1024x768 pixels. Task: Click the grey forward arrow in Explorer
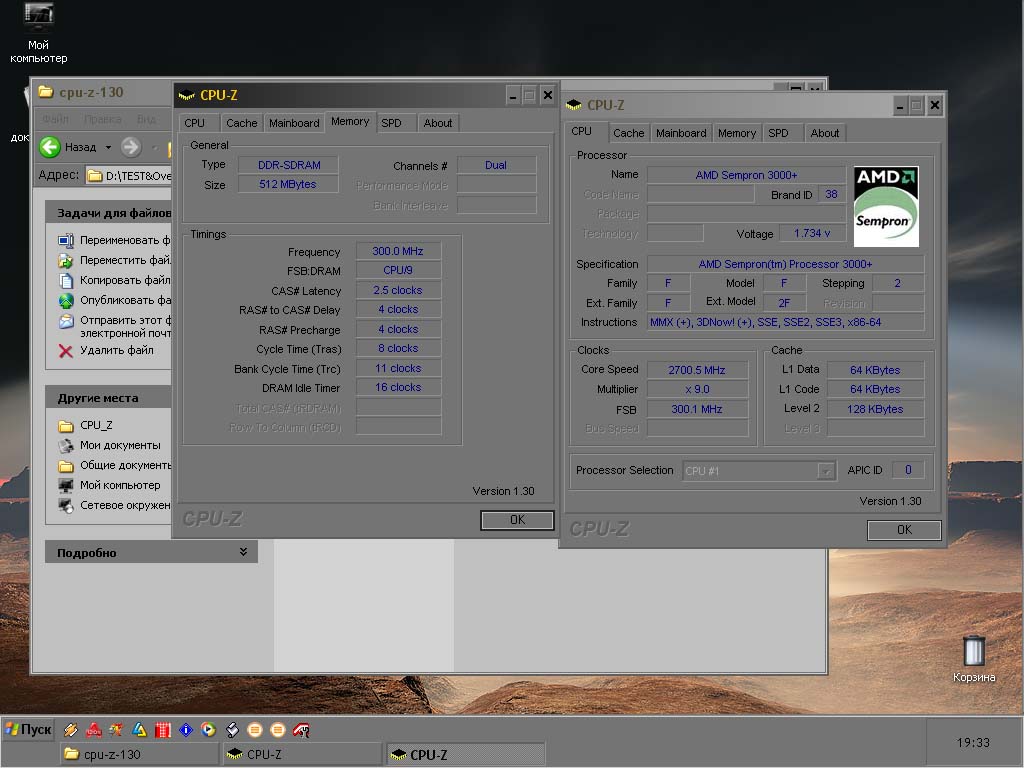pyautogui.click(x=131, y=147)
